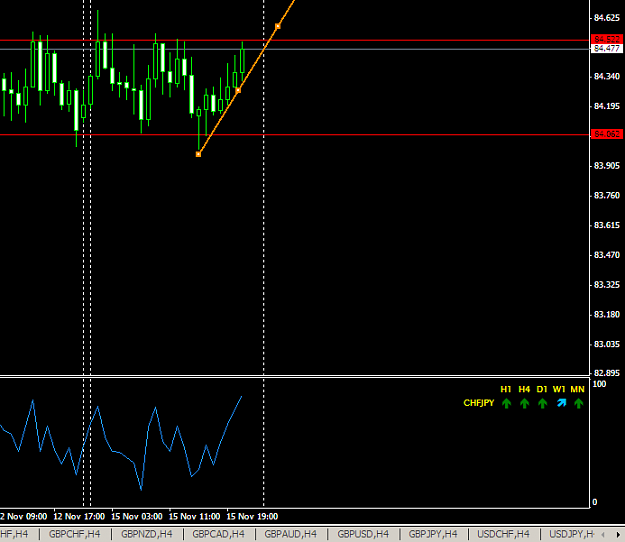This screenshot has height=542, width=625.
Task: Click the indicator scale value 0
Action: pyautogui.click(x=595, y=502)
